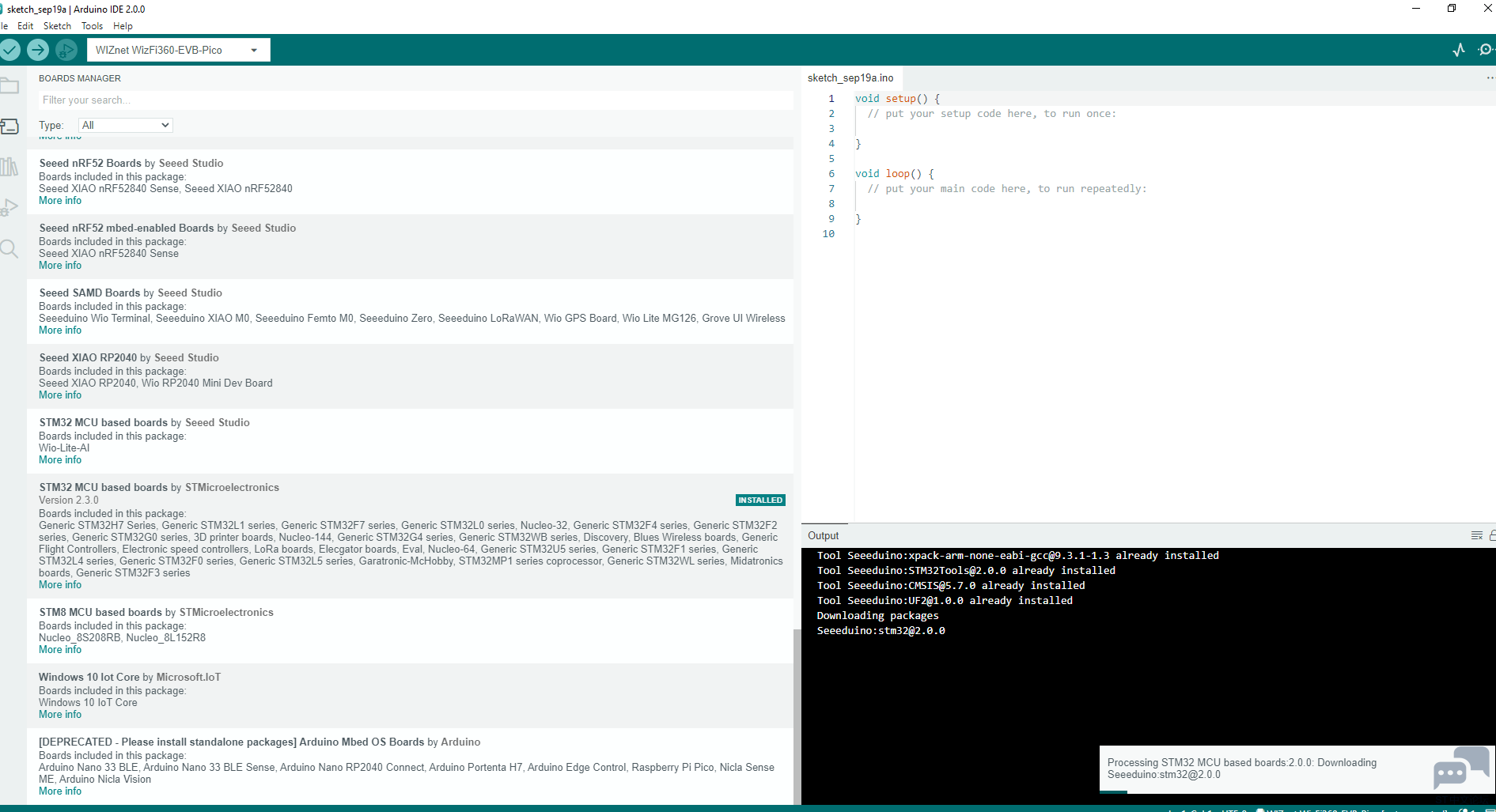Open More info for Windows 10 IoT Core
Screen dimensions: 1496x812
(60, 715)
